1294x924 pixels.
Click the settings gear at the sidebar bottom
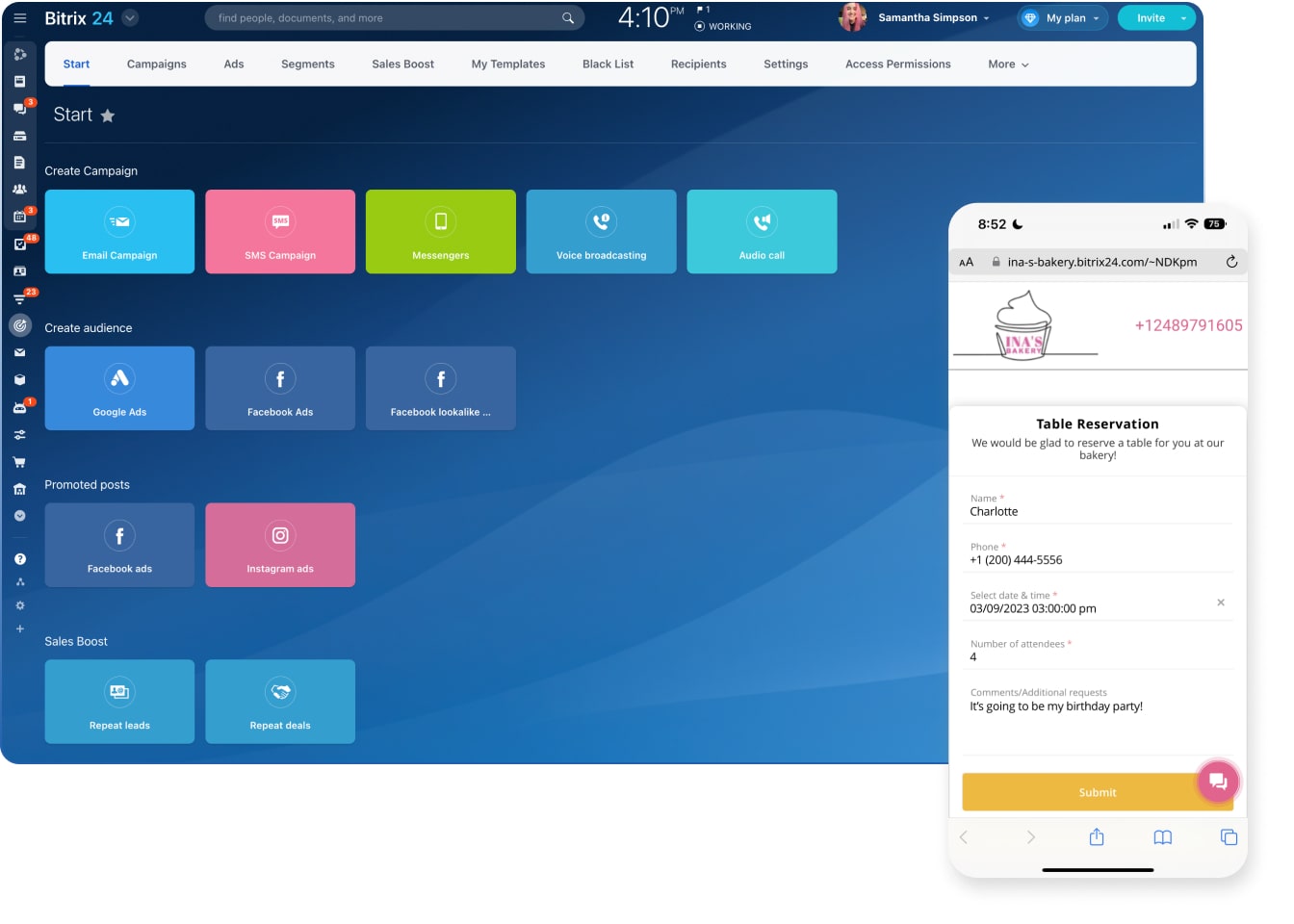(20, 604)
